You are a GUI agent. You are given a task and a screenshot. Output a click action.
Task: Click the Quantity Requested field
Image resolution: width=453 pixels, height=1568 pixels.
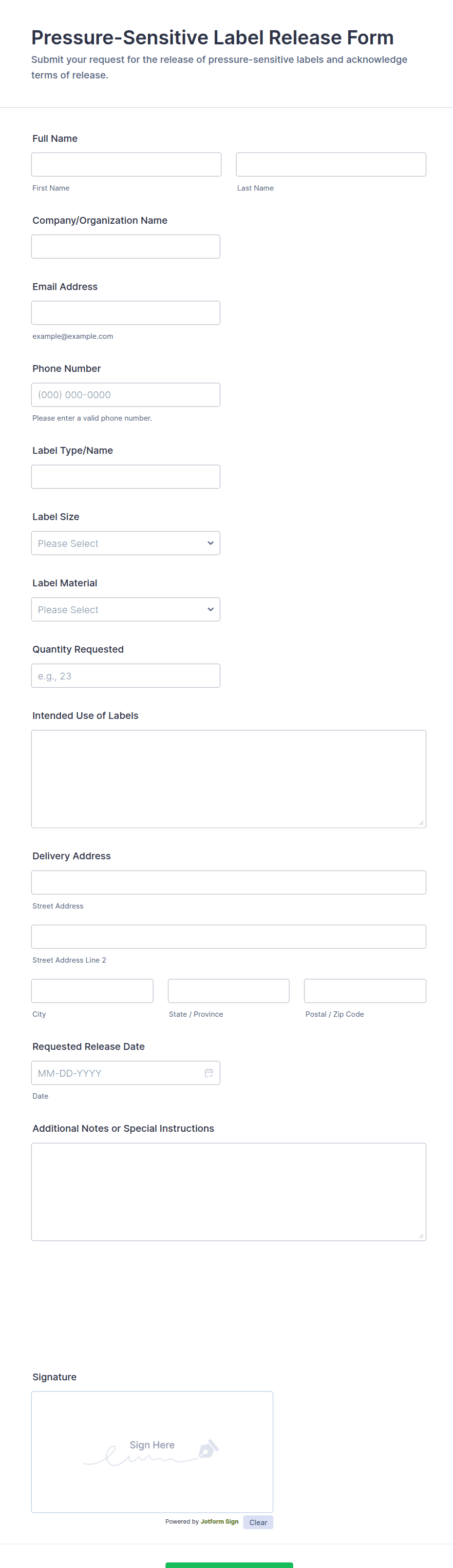click(125, 676)
